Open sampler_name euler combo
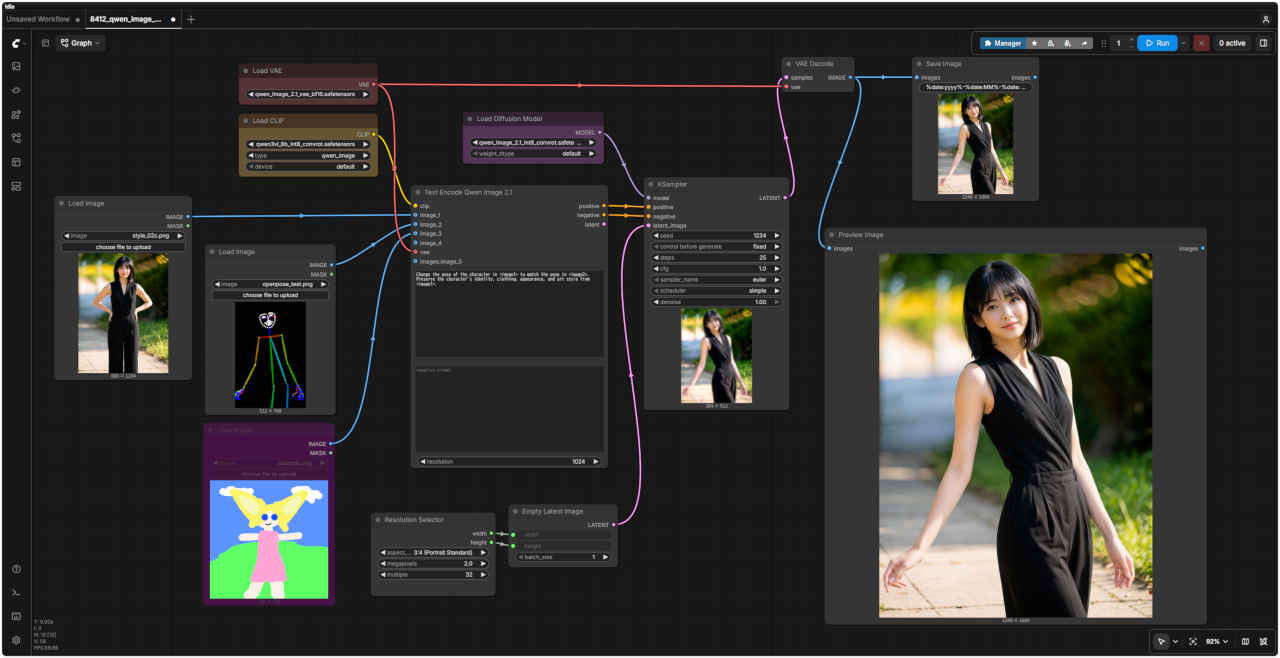The height and width of the screenshot is (658, 1280). (x=716, y=280)
